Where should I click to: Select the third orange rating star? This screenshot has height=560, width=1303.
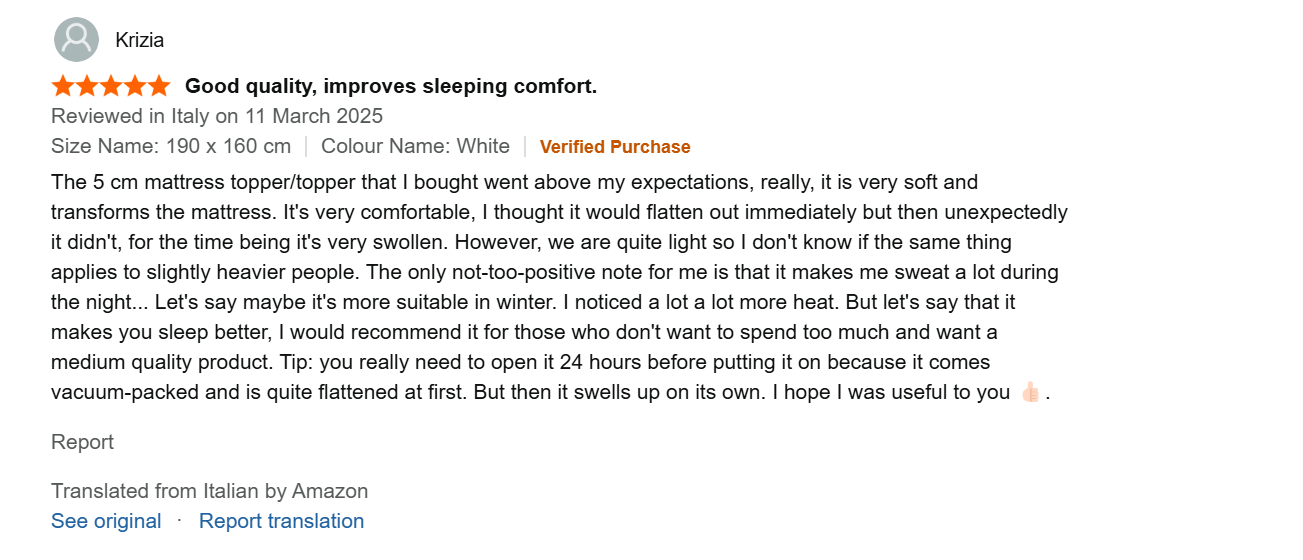[111, 86]
